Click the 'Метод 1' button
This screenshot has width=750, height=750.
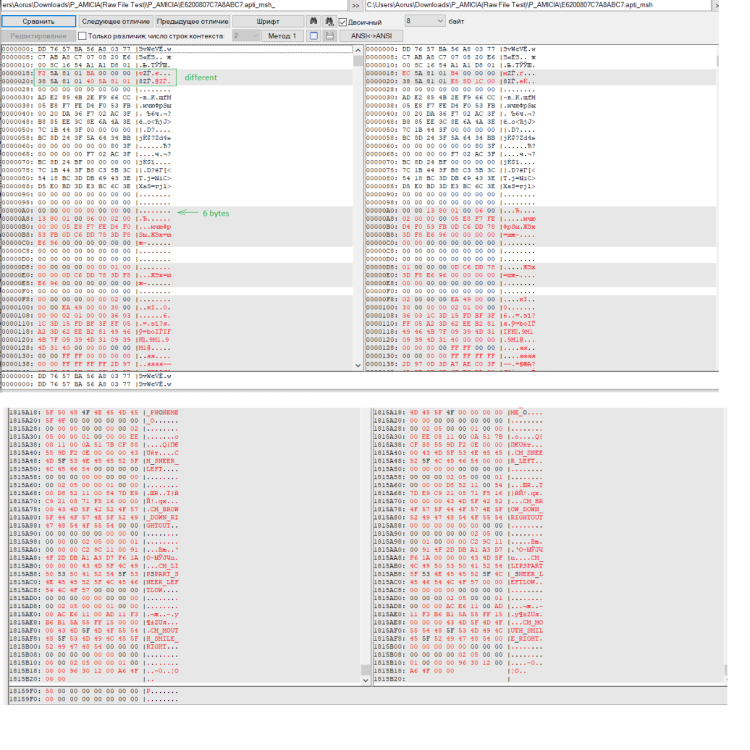point(283,35)
